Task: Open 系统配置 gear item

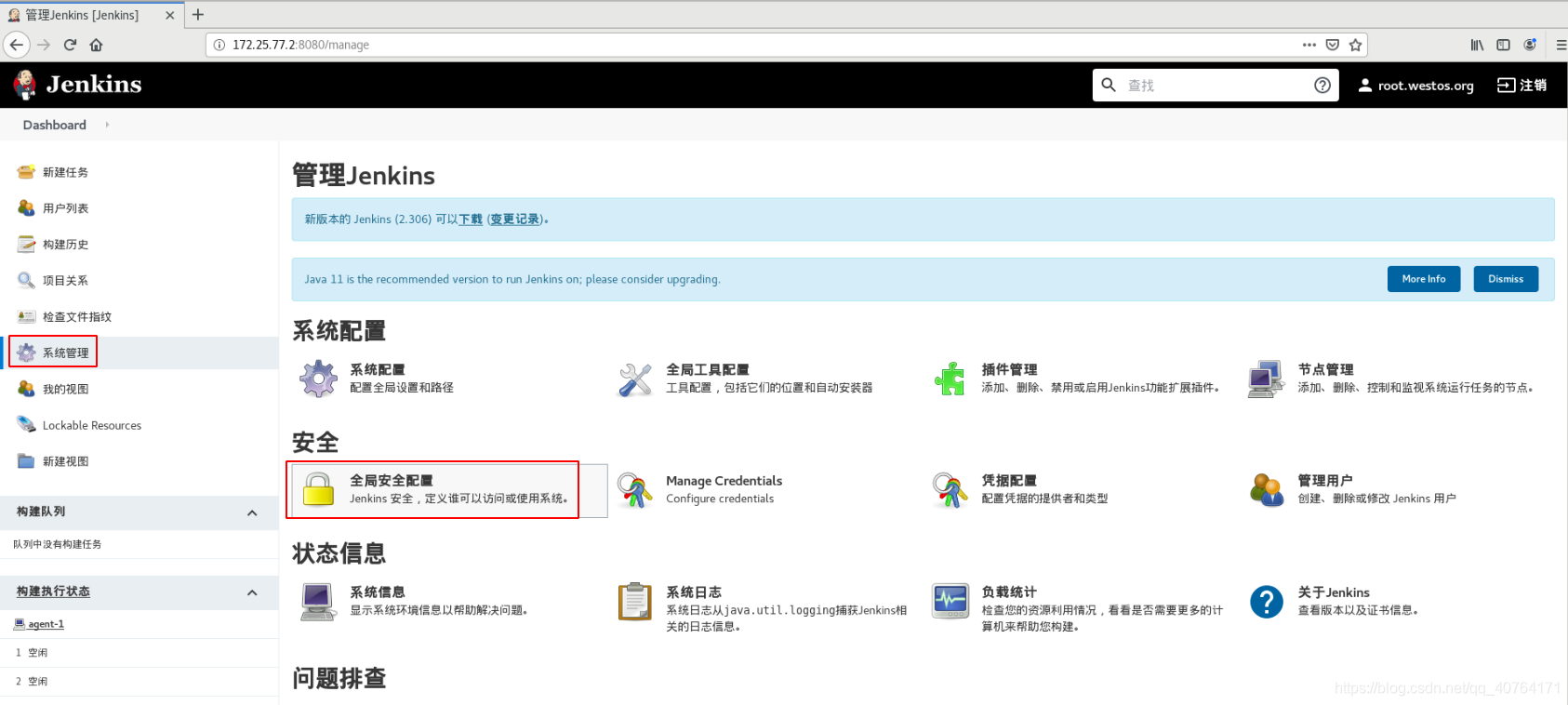Action: point(318,379)
